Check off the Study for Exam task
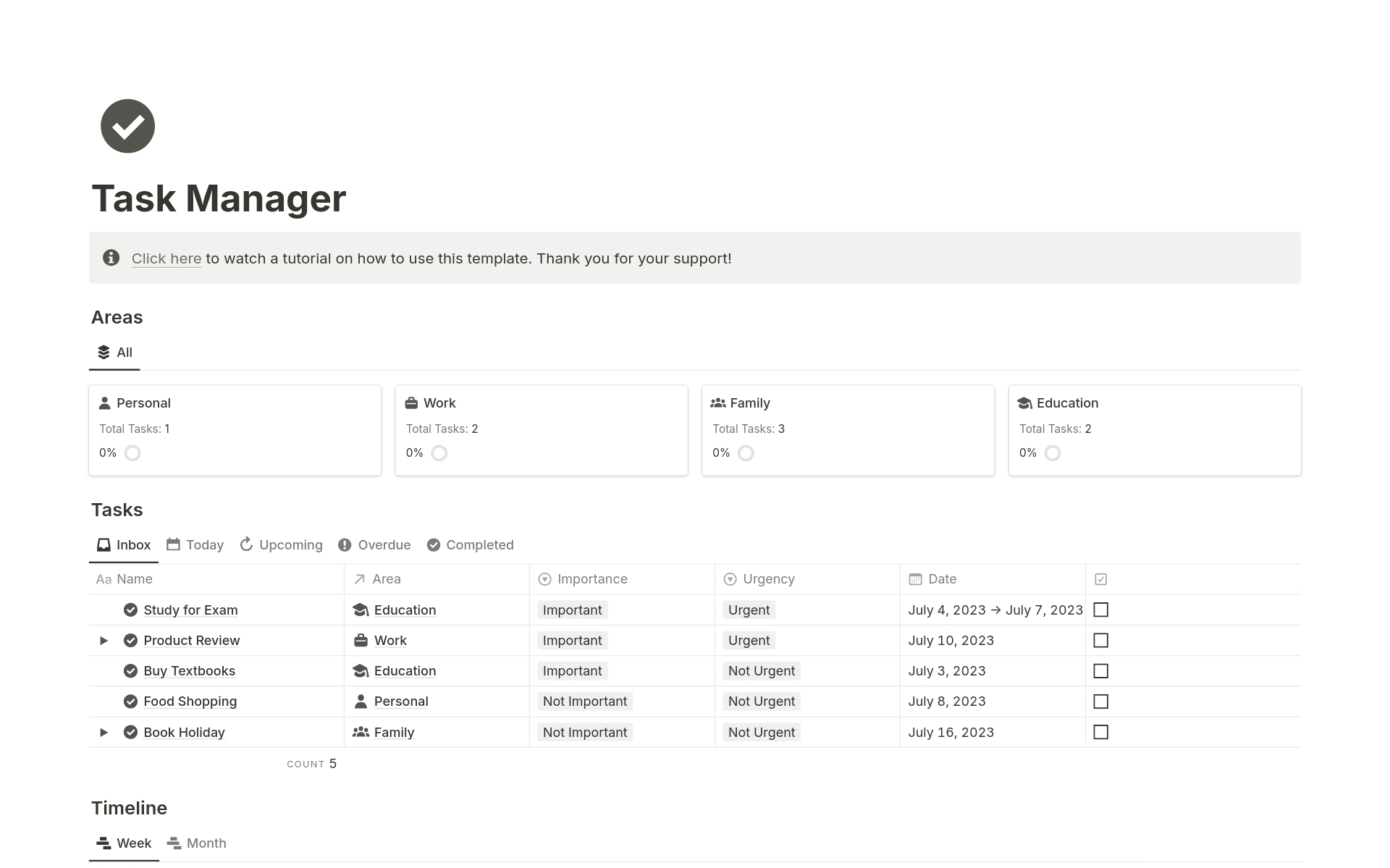1390x868 pixels. click(x=1100, y=610)
